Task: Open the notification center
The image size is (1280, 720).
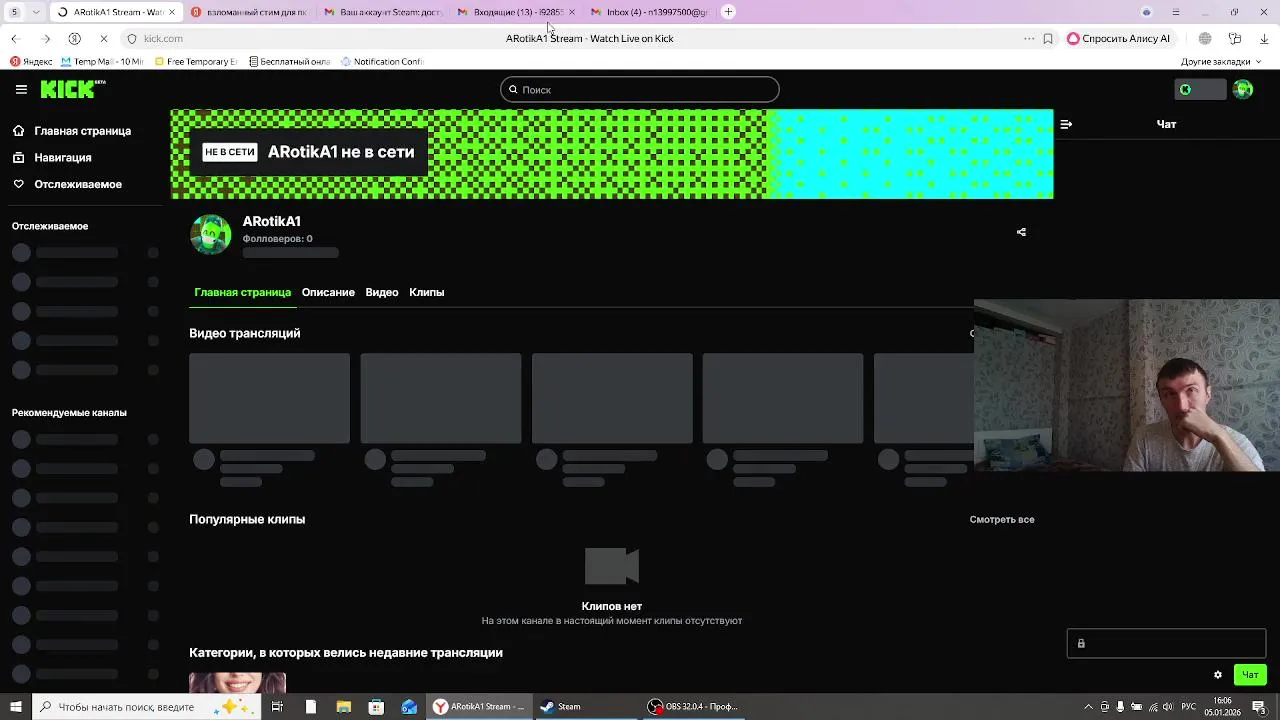Action: tap(1258, 707)
